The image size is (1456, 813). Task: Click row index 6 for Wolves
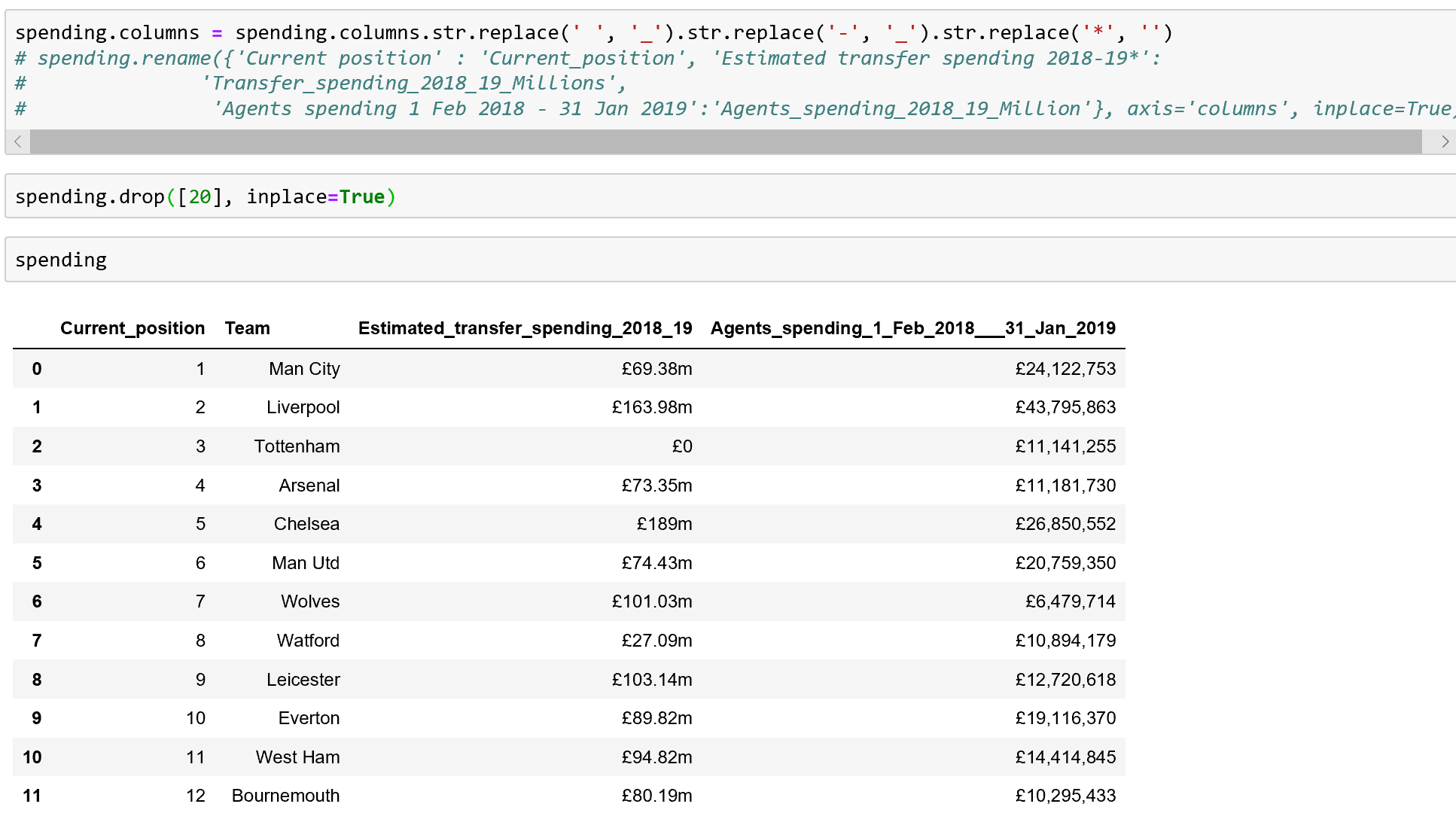(x=37, y=601)
